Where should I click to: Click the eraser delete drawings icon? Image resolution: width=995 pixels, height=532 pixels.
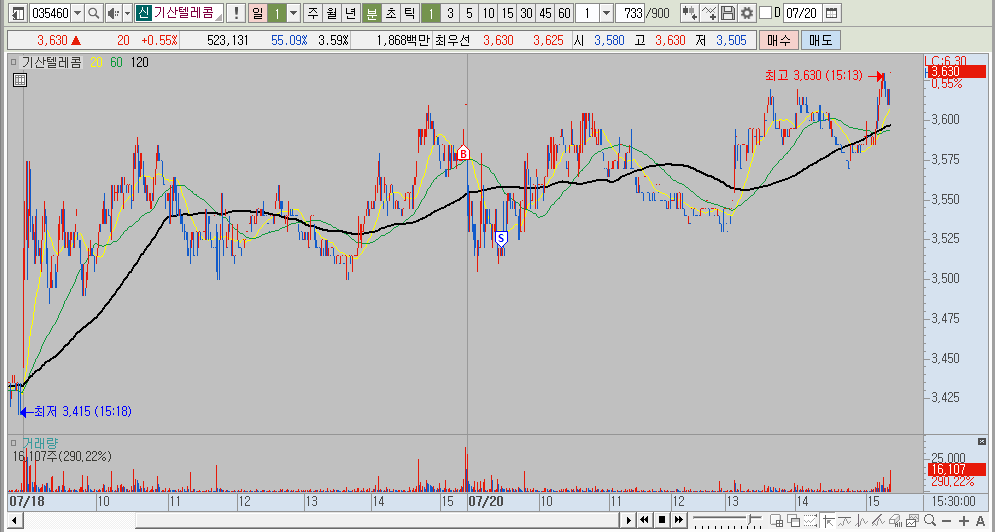click(894, 521)
